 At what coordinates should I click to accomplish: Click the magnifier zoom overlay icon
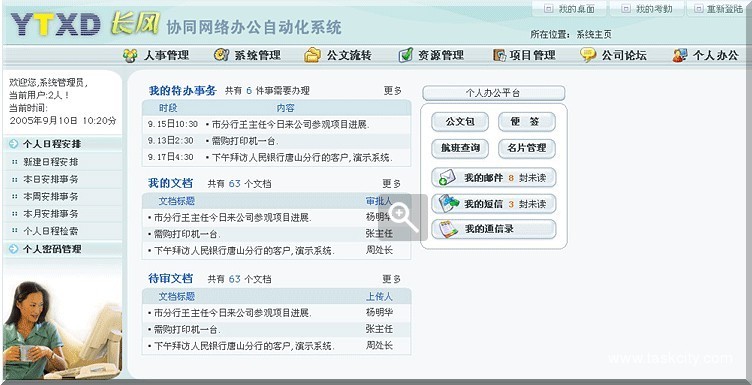tap(403, 218)
